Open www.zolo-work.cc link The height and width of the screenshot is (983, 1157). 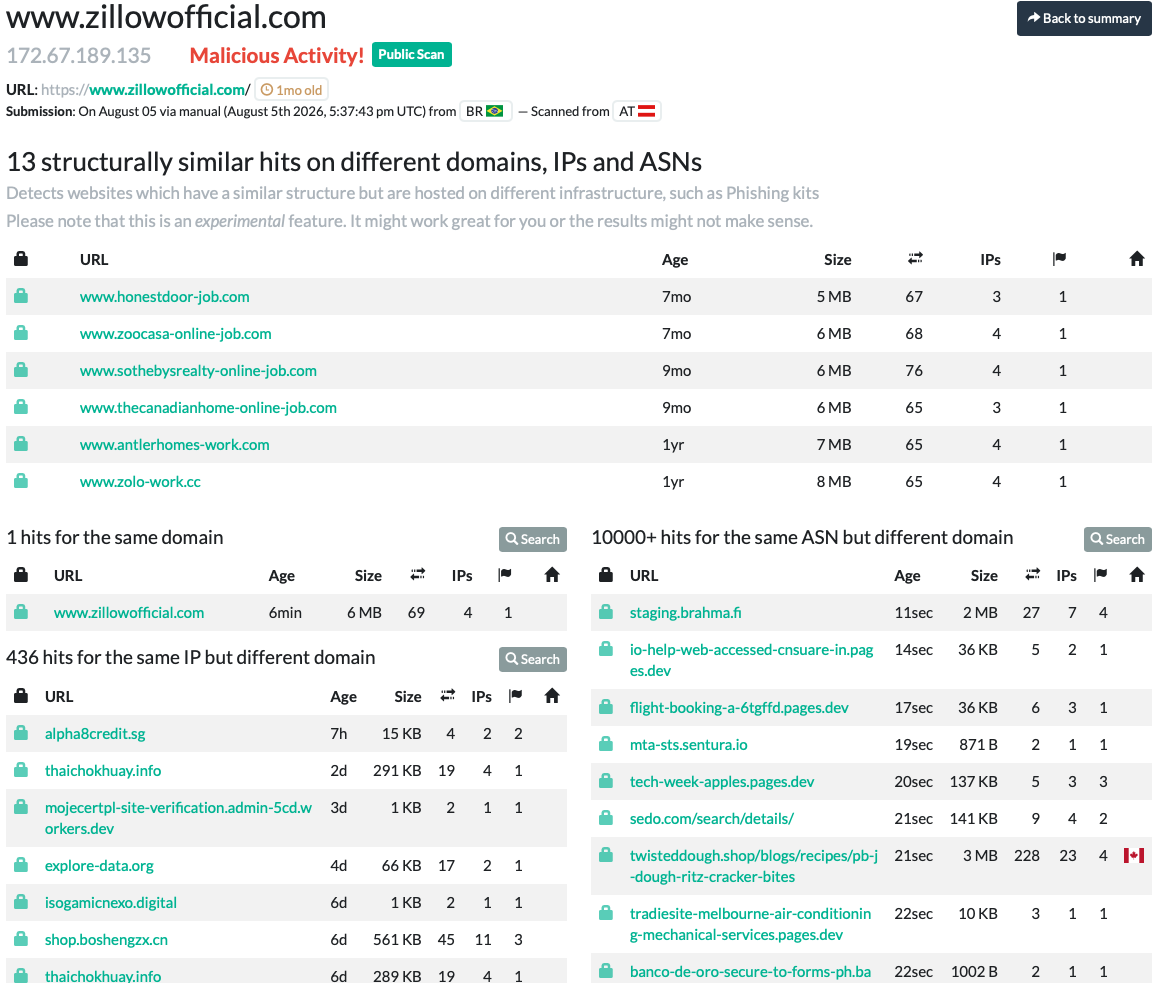(x=140, y=481)
